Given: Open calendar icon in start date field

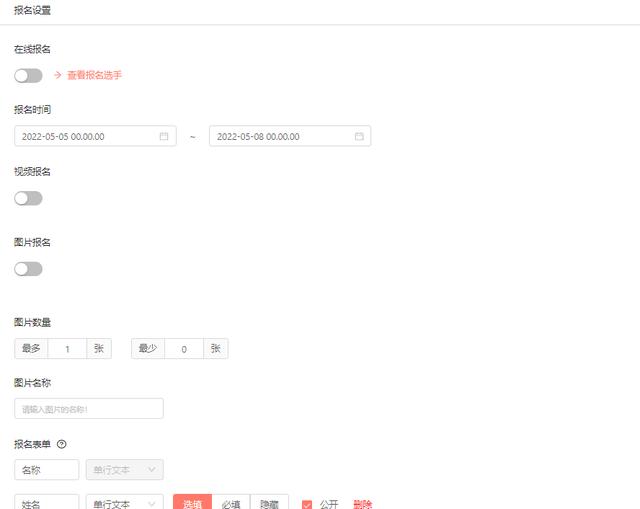Looking at the screenshot, I should click(x=164, y=136).
